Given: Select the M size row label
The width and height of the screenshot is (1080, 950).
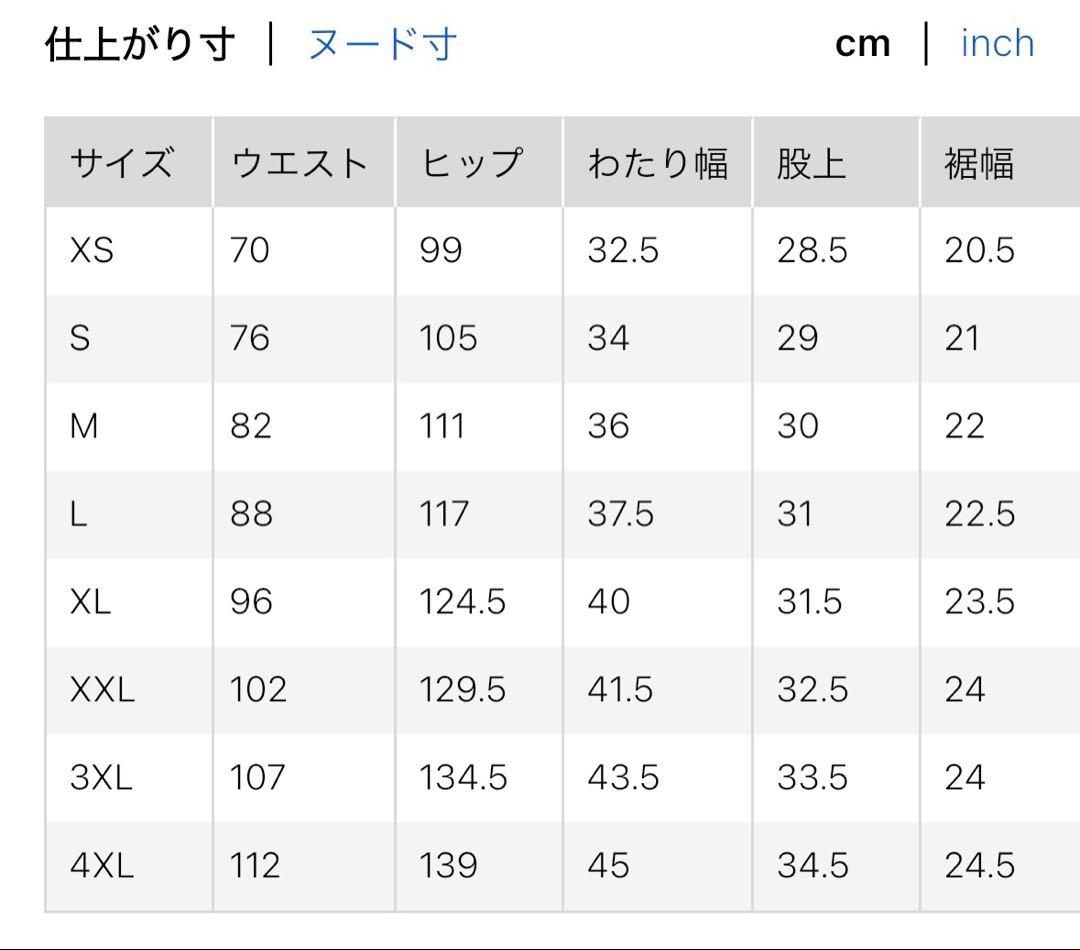Looking at the screenshot, I should point(84,426).
